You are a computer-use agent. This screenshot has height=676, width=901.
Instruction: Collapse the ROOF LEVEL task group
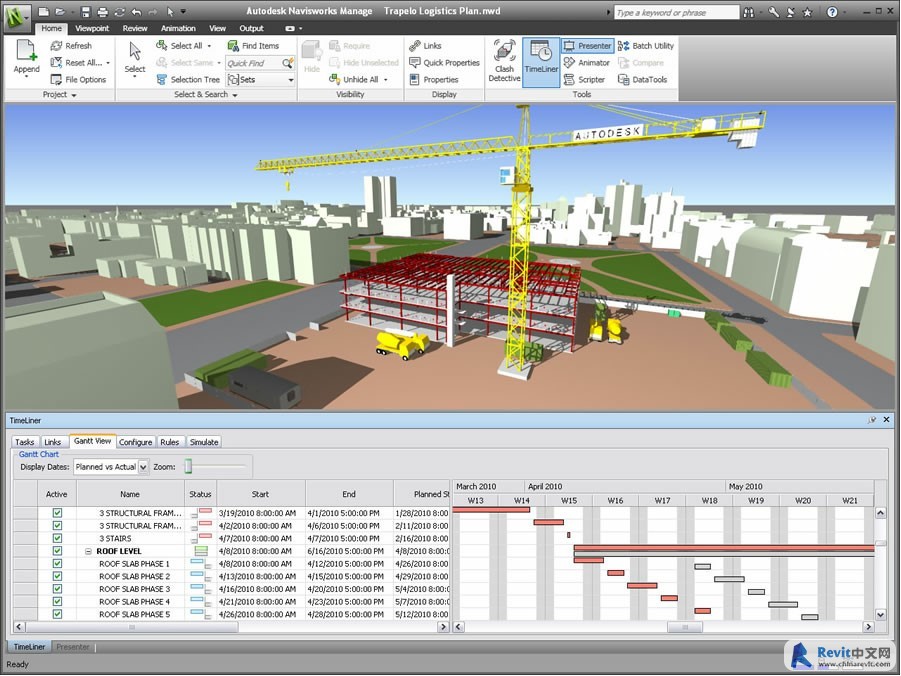pos(88,551)
